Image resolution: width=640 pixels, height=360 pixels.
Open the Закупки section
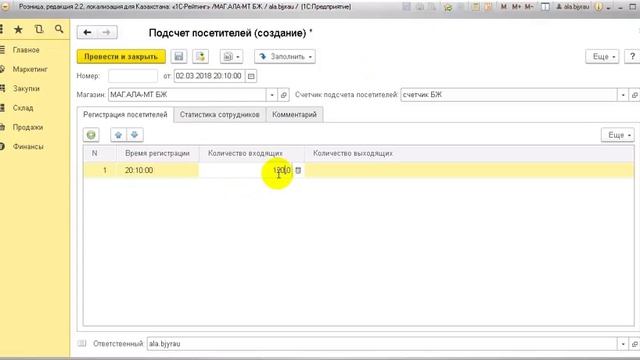[x=26, y=89]
